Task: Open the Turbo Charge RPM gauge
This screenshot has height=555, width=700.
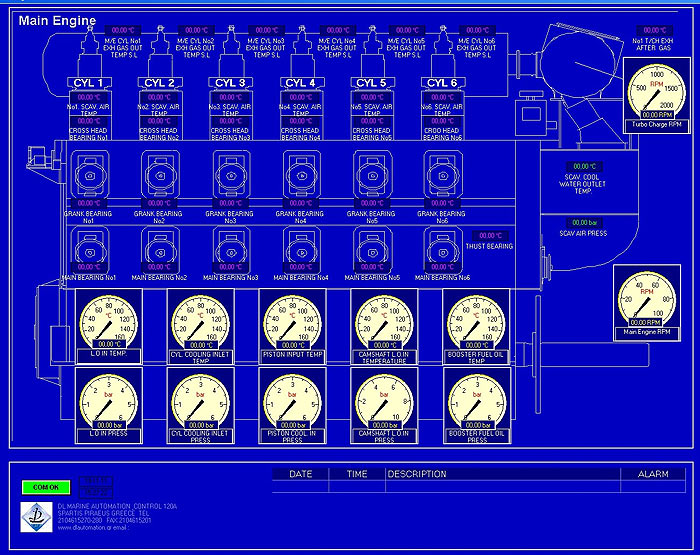Action: [x=656, y=94]
